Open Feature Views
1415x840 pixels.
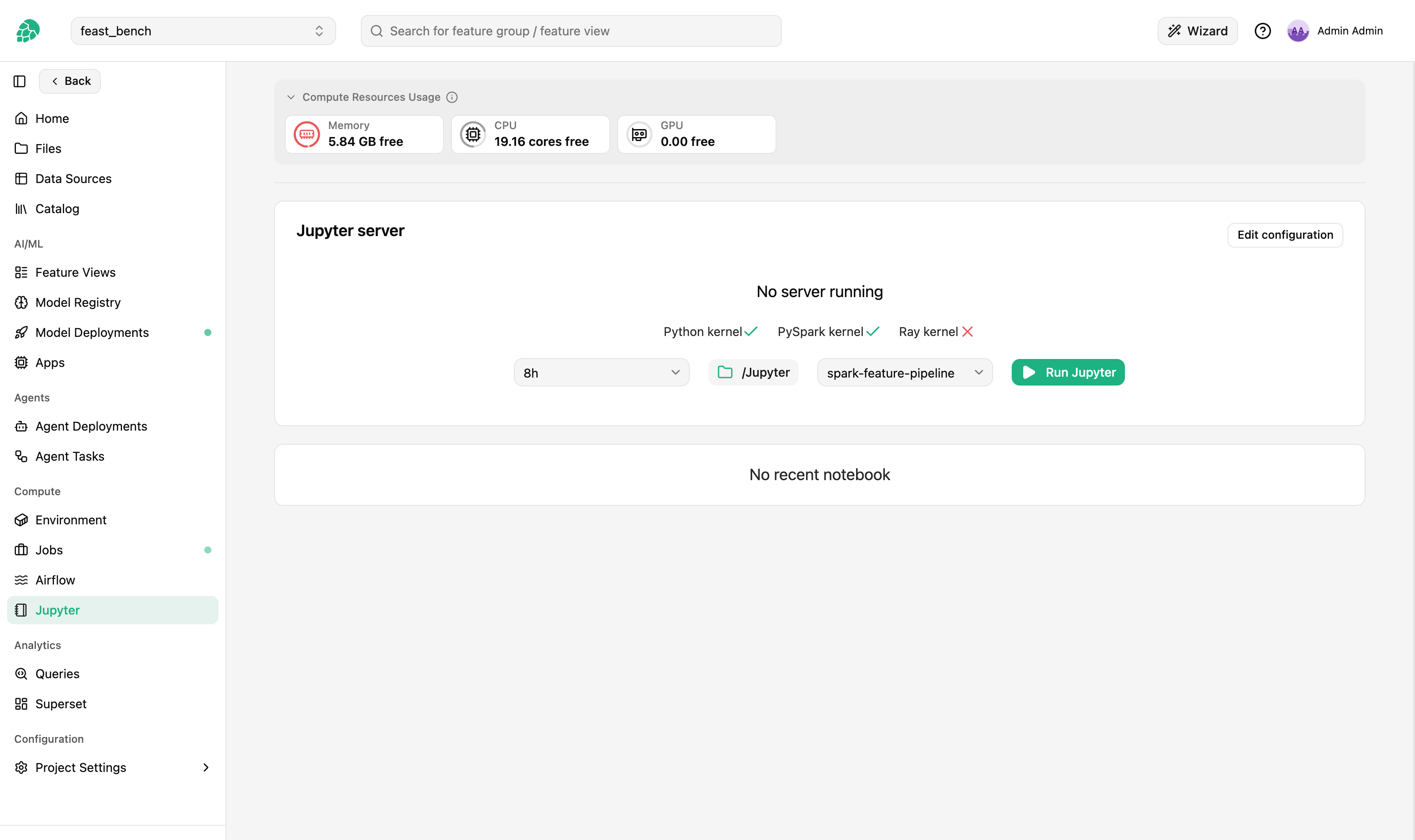click(112, 272)
